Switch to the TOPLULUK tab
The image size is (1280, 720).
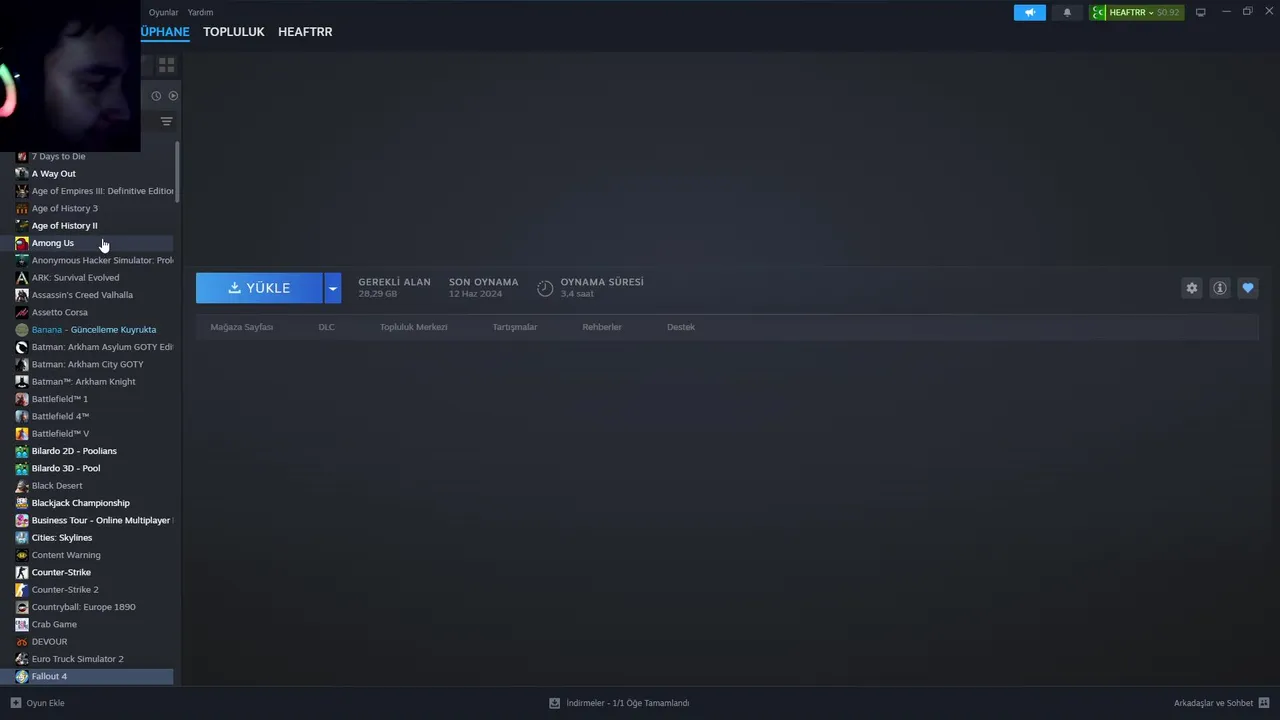234,32
